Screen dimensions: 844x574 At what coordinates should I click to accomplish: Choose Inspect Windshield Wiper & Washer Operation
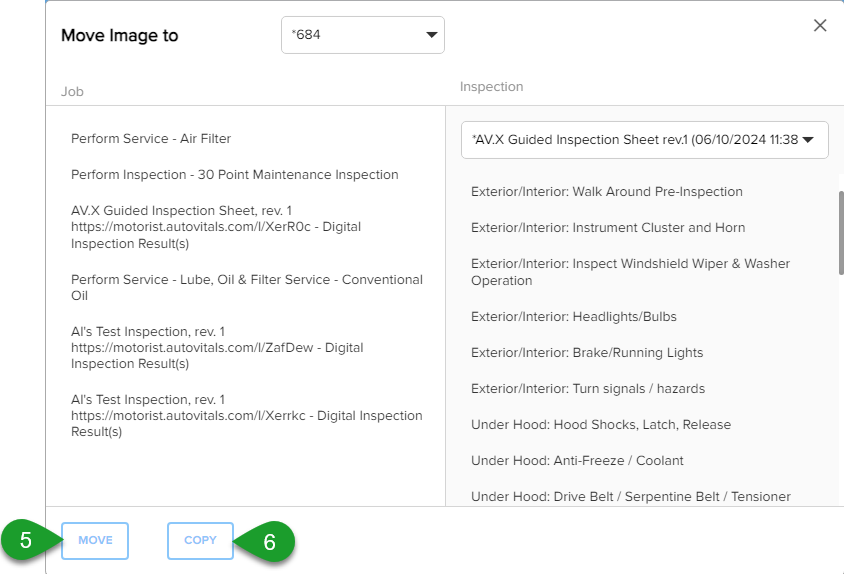point(630,272)
